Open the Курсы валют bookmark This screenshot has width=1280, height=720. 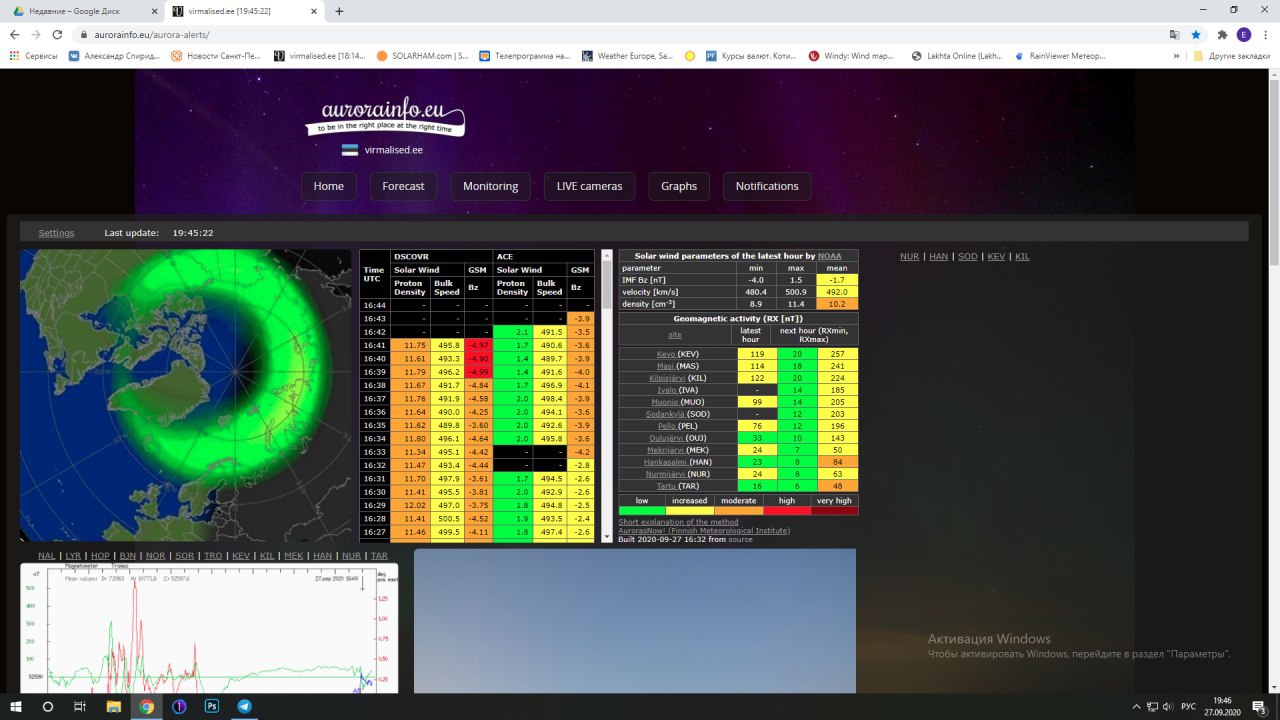coord(751,56)
